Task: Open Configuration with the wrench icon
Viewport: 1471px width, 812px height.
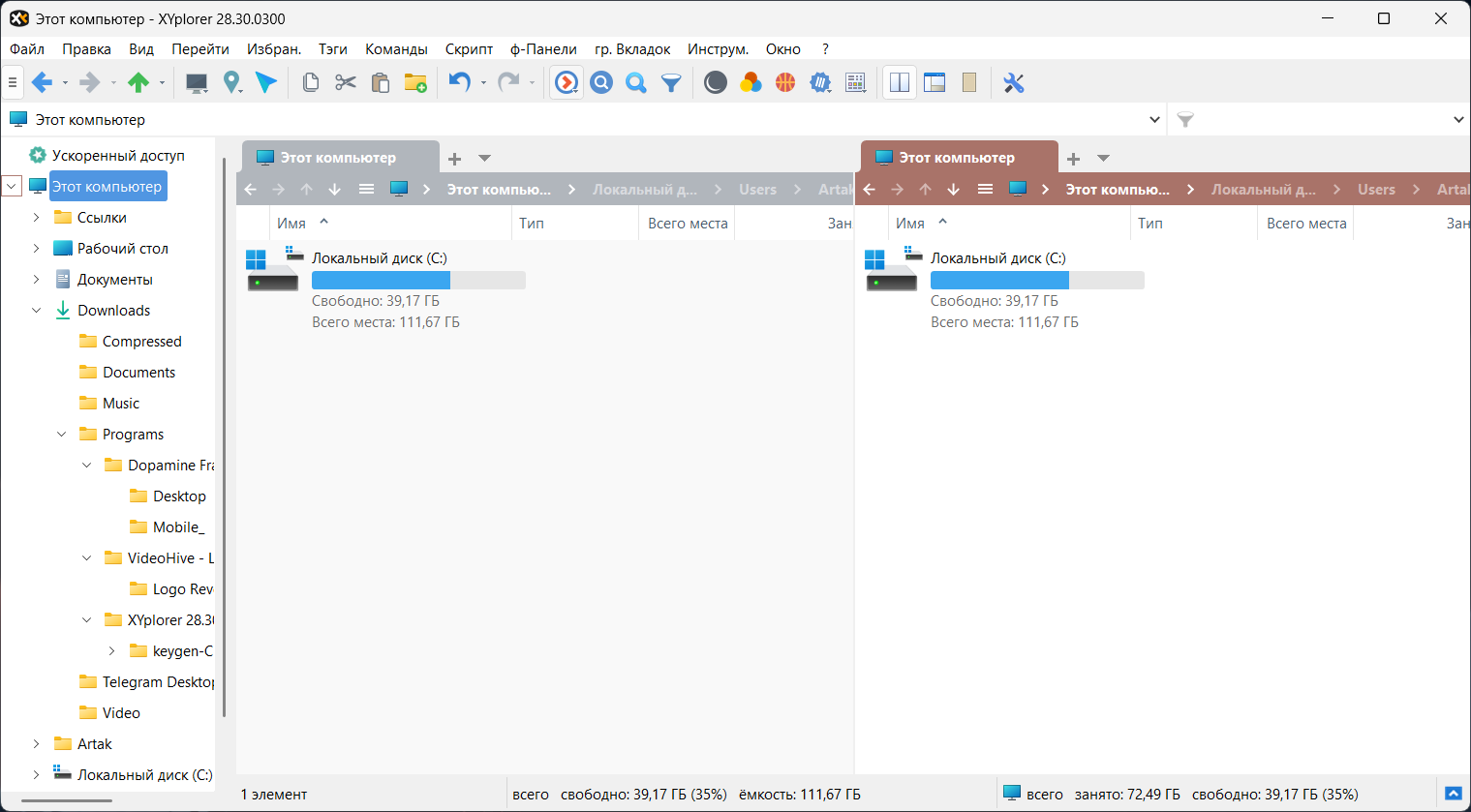Action: click(1014, 83)
